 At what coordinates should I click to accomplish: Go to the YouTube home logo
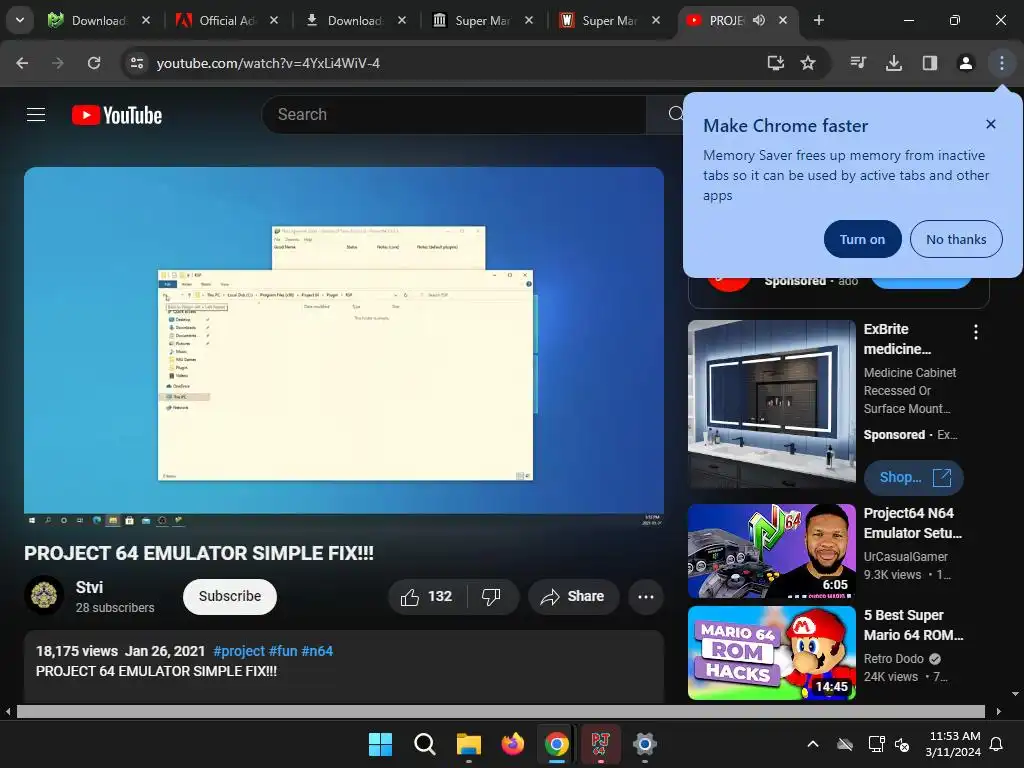[117, 116]
